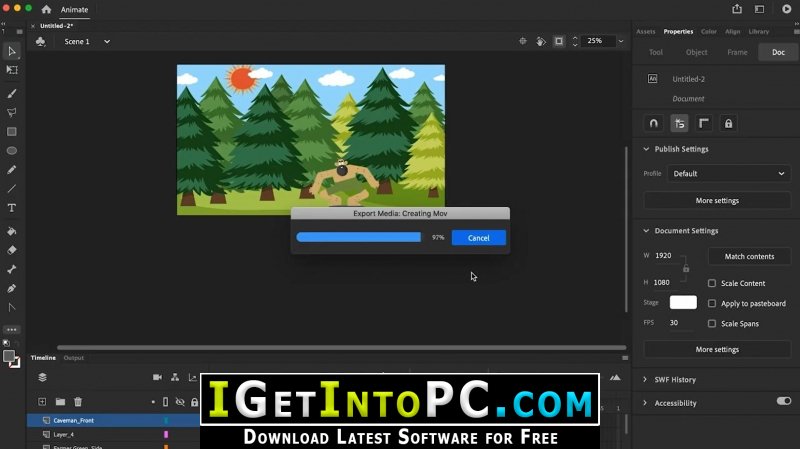Image resolution: width=800 pixels, height=449 pixels.
Task: Switch to the Object properties tab
Action: (x=696, y=52)
